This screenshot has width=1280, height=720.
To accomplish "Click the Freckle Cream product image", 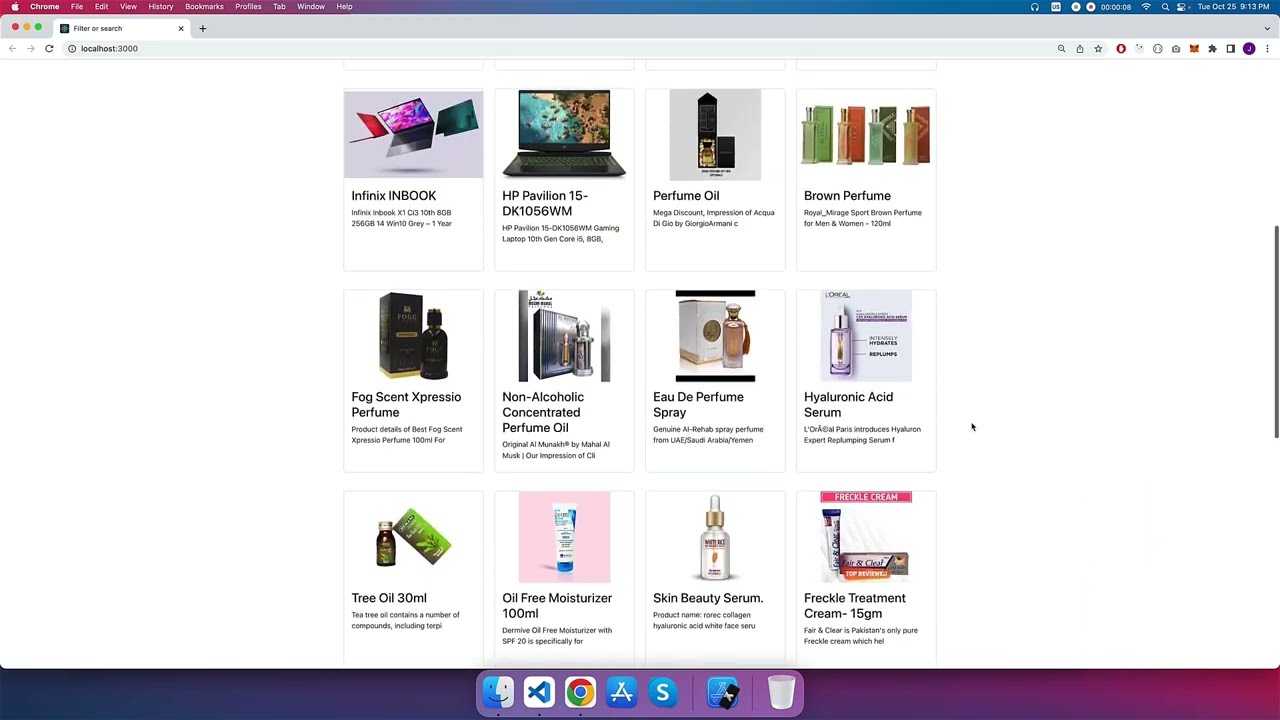I will coord(866,537).
